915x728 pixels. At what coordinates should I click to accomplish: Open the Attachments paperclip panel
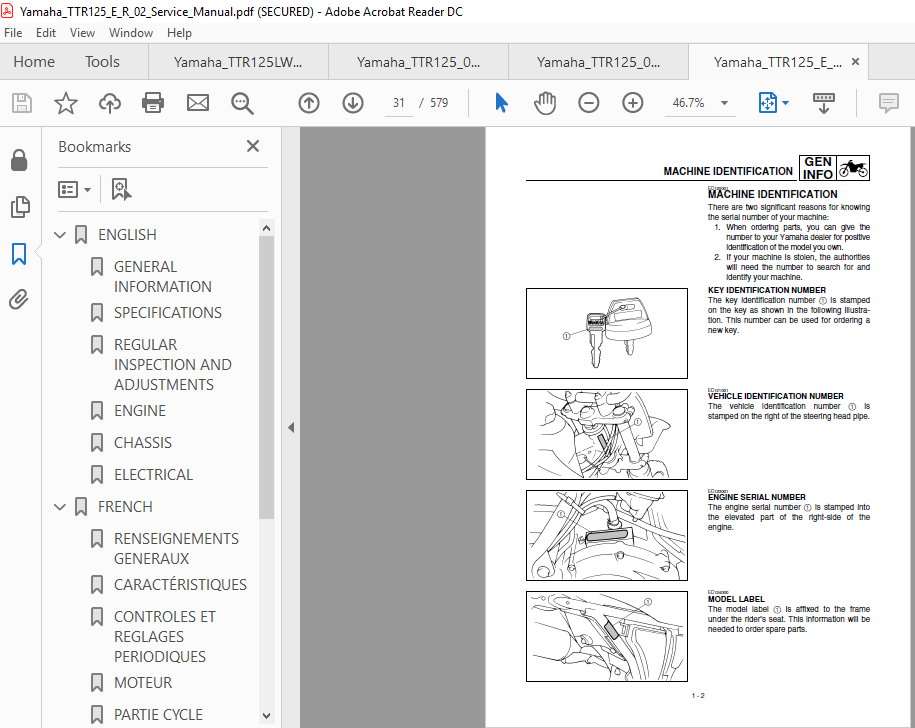(19, 299)
